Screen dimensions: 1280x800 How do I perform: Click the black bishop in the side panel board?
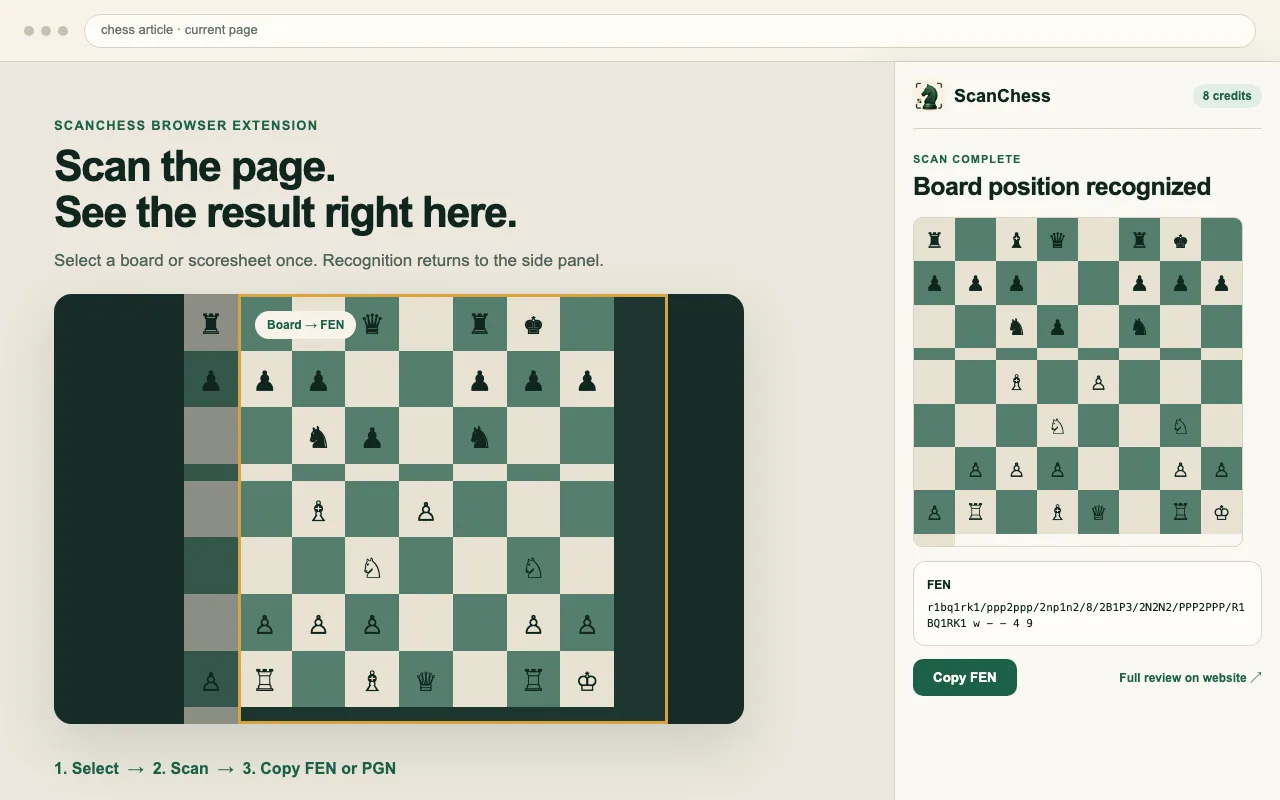1016,240
